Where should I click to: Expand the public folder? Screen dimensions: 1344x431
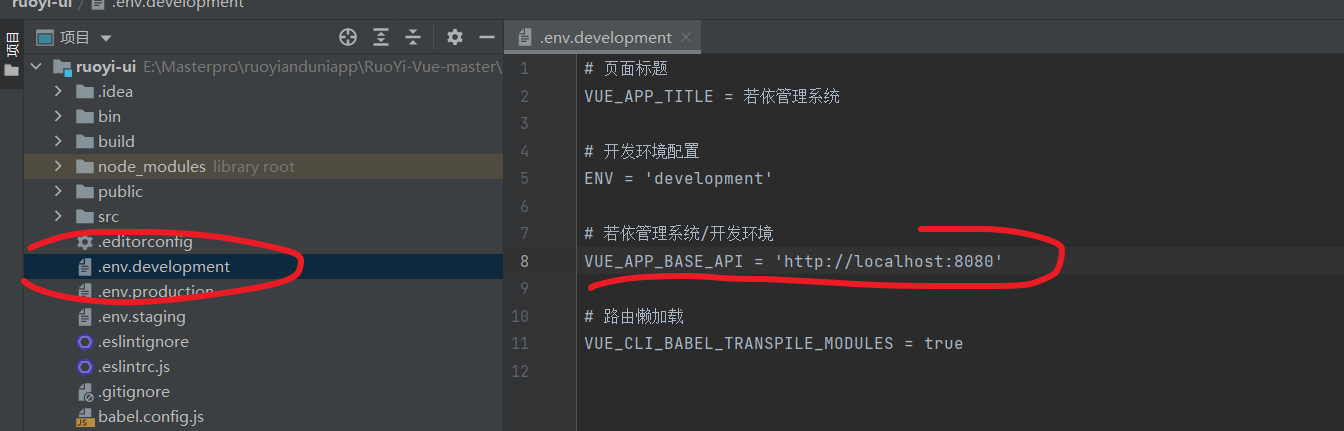tap(58, 192)
